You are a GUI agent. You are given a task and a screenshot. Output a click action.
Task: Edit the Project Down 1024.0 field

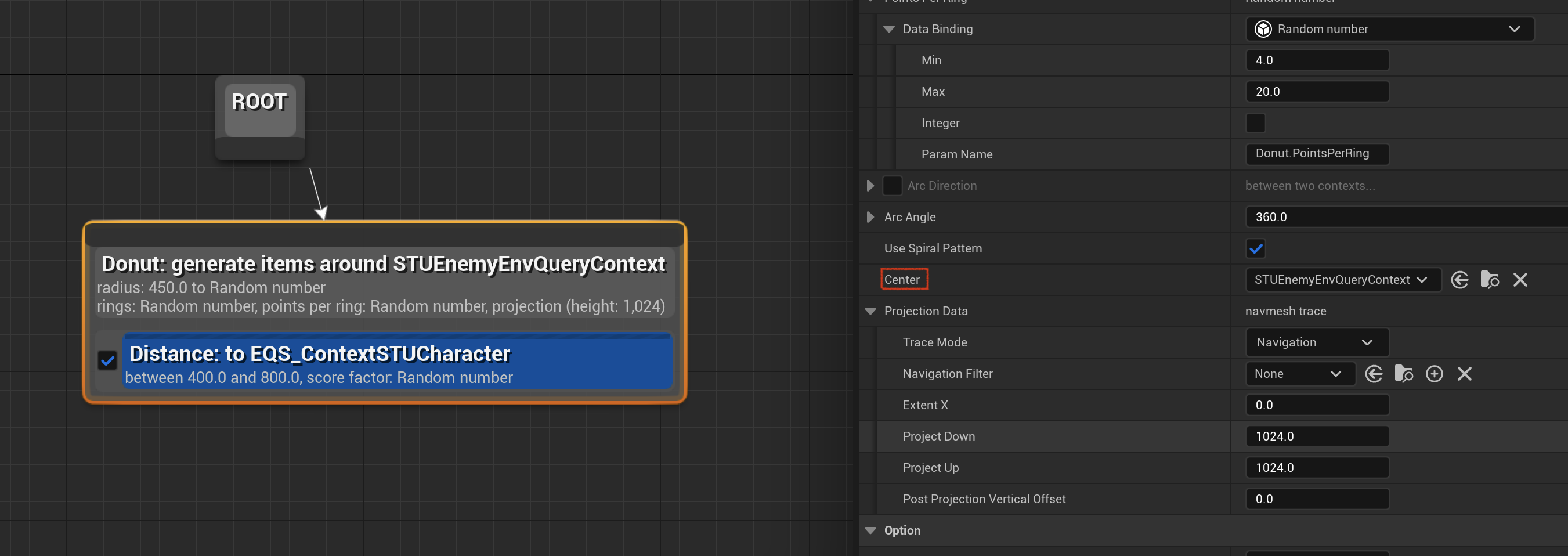point(1317,436)
